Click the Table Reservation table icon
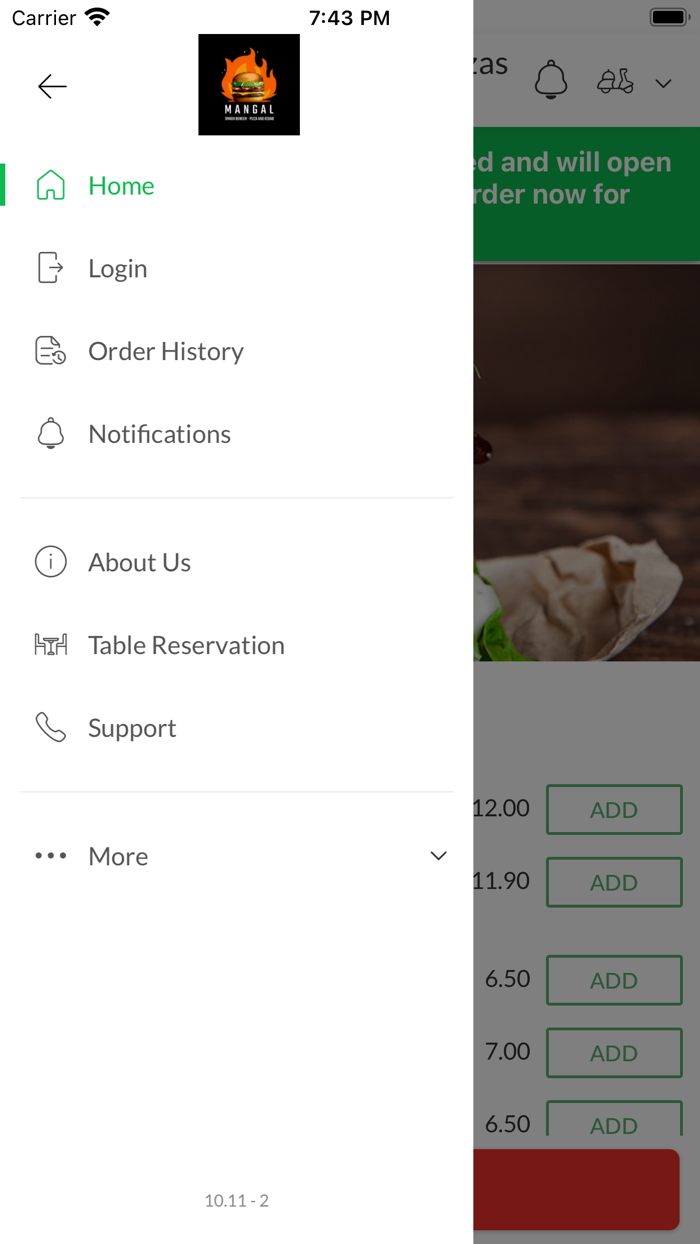This screenshot has height=1244, width=700. pyautogui.click(x=50, y=645)
